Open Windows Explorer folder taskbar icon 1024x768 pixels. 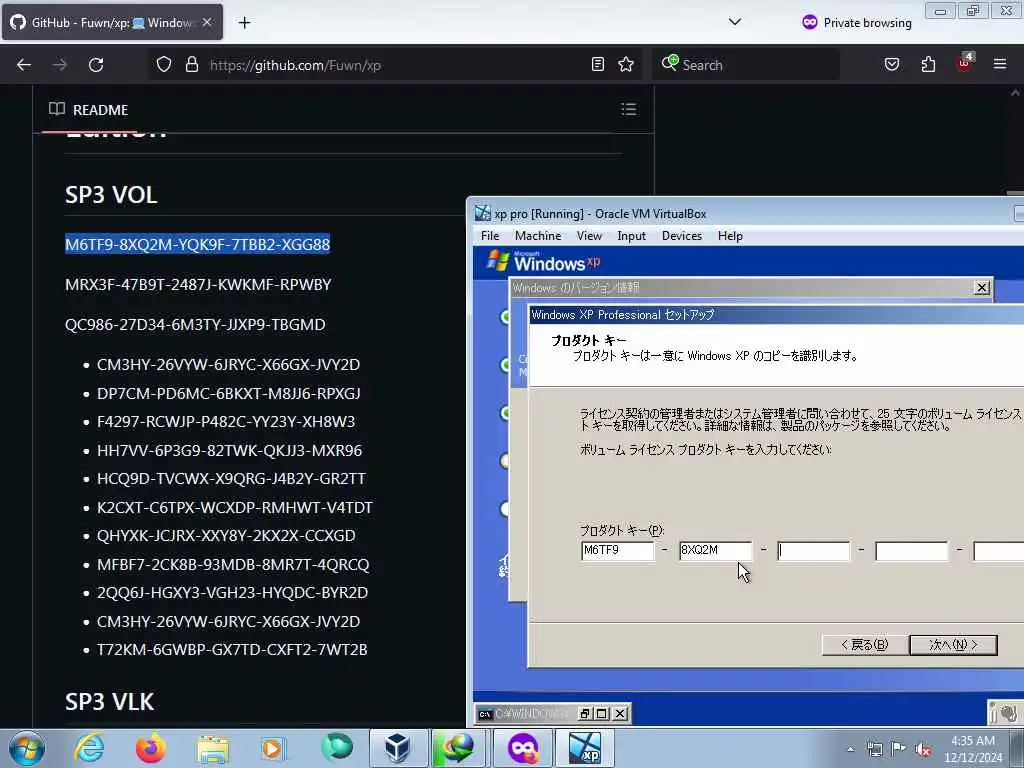212,749
